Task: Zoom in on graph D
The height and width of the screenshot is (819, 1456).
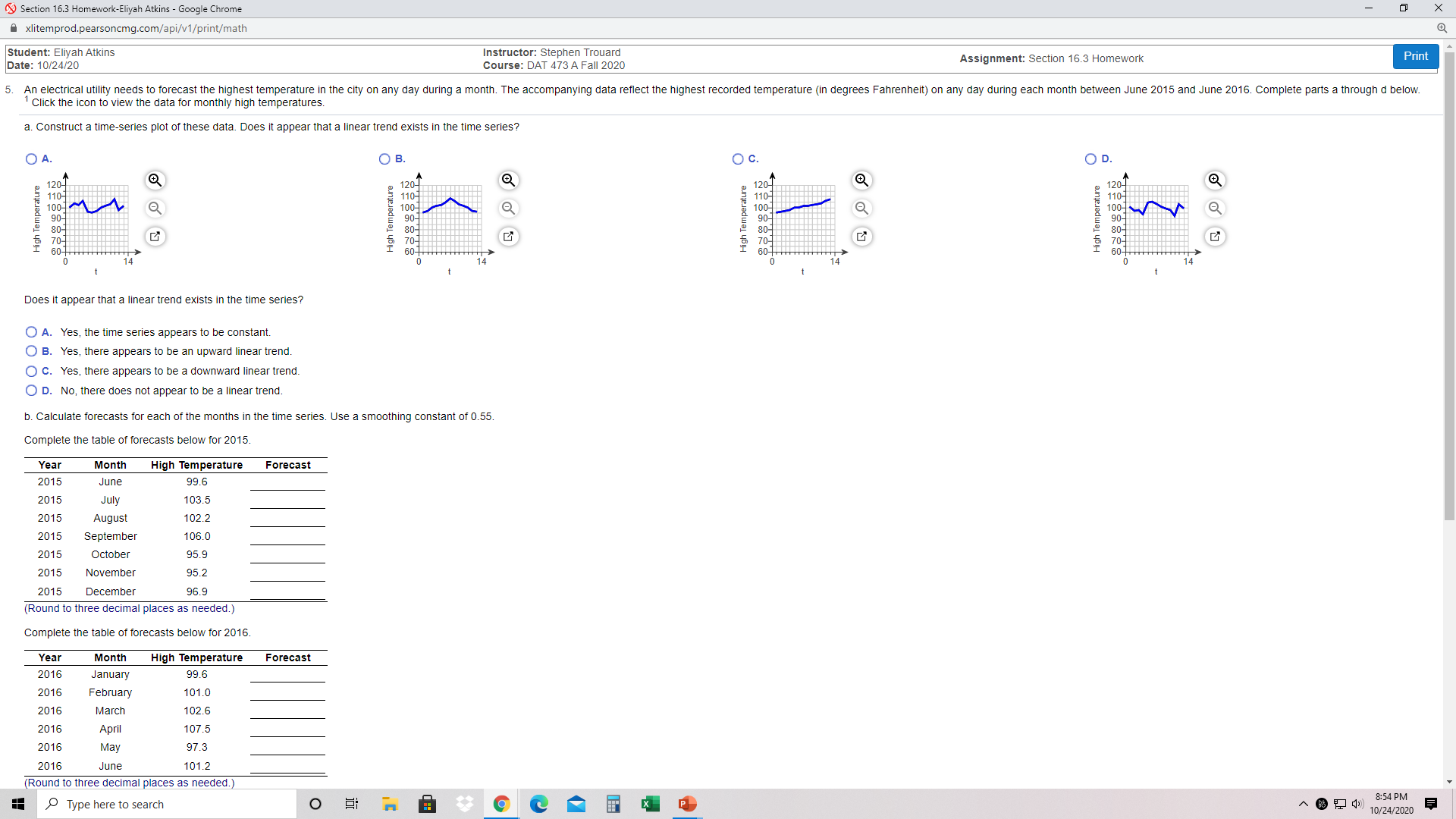Action: [x=1215, y=180]
